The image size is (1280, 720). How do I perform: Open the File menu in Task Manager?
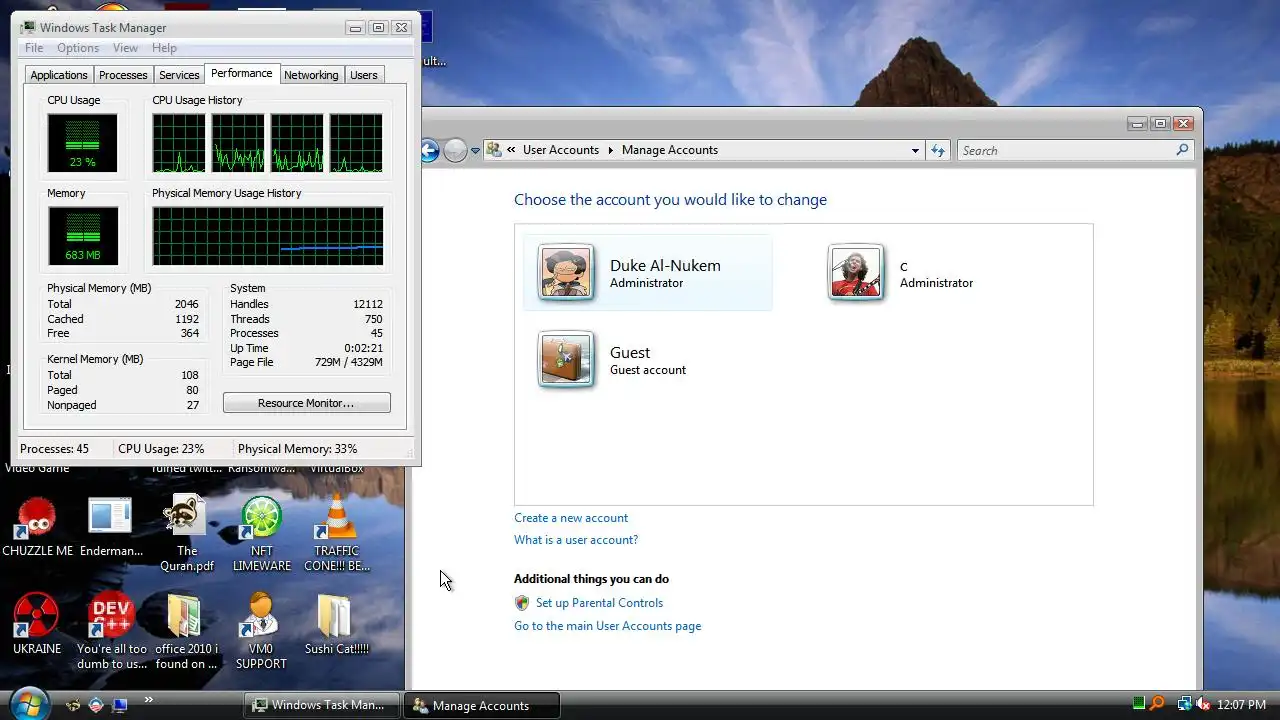pos(34,48)
